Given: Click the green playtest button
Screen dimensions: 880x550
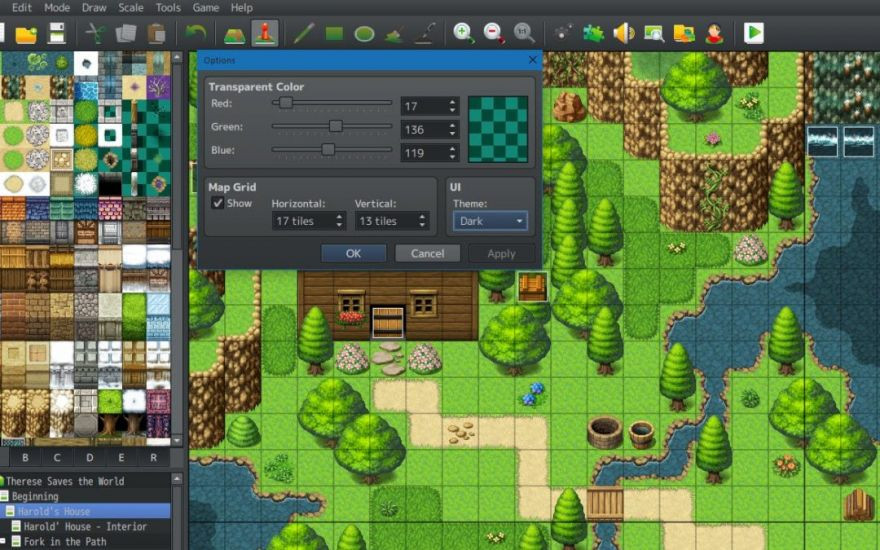Looking at the screenshot, I should 754,33.
